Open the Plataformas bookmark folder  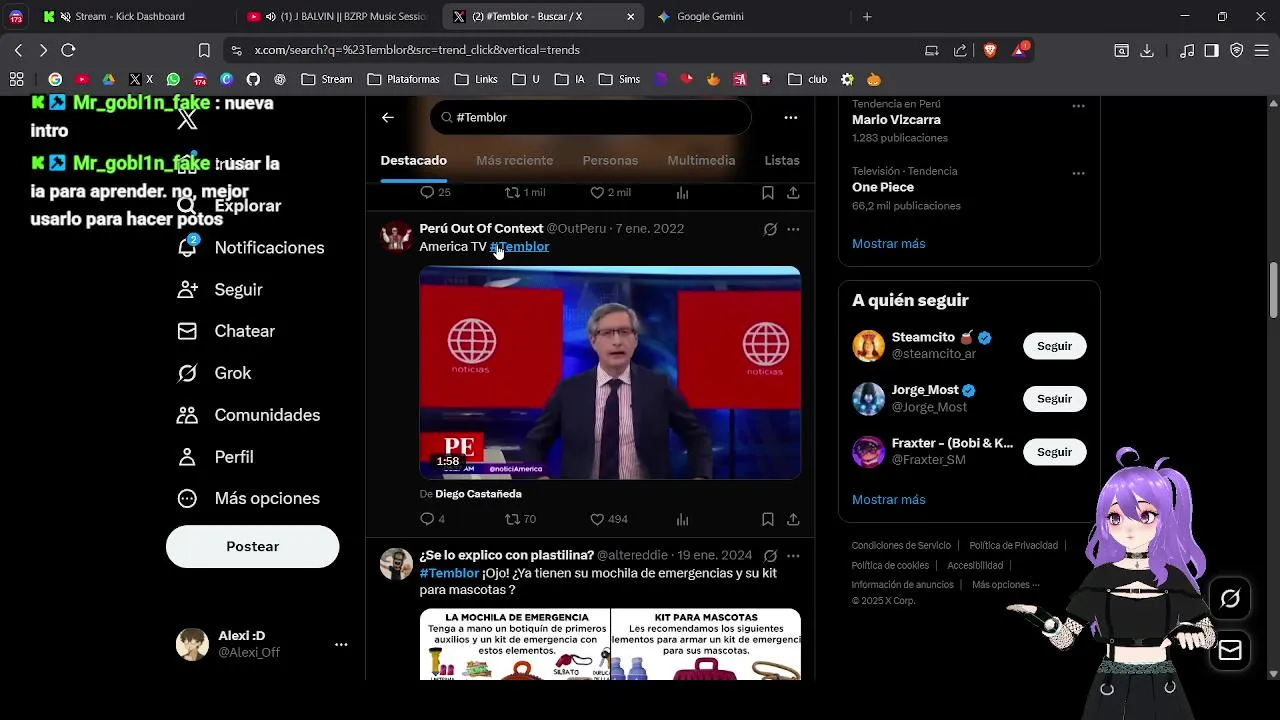(404, 79)
